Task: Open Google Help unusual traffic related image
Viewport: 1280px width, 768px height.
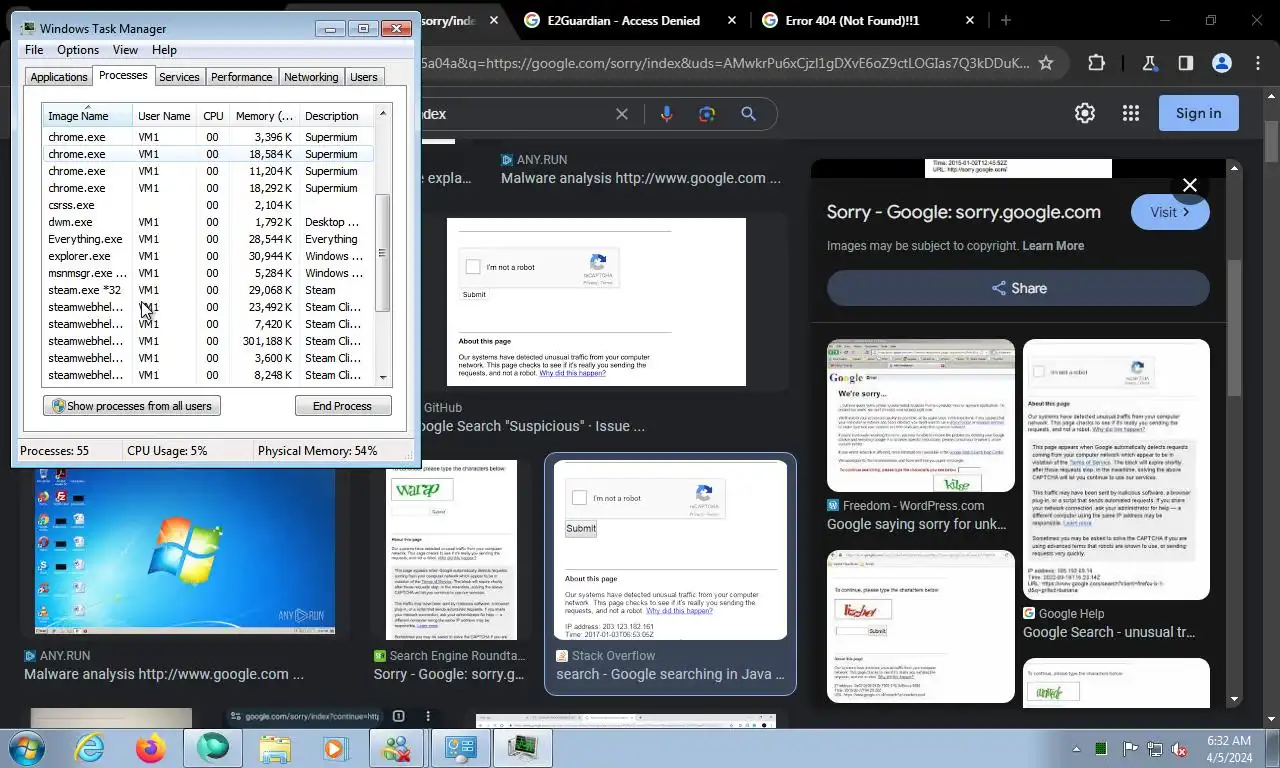Action: (x=1116, y=469)
